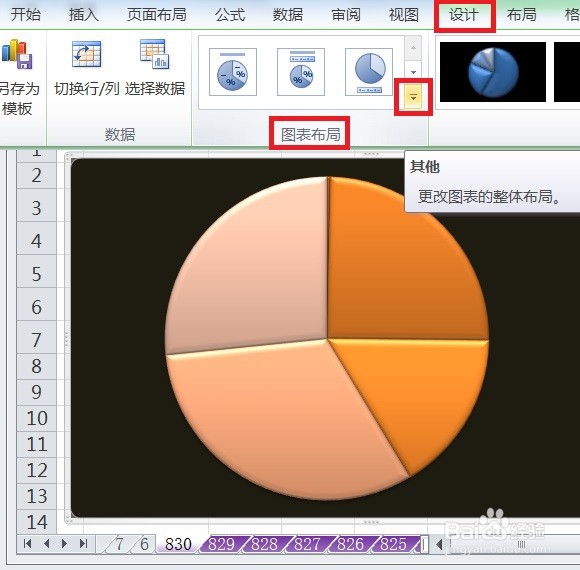The height and width of the screenshot is (570, 580).
Task: Go to previous sheet tab arrow
Action: (46, 543)
